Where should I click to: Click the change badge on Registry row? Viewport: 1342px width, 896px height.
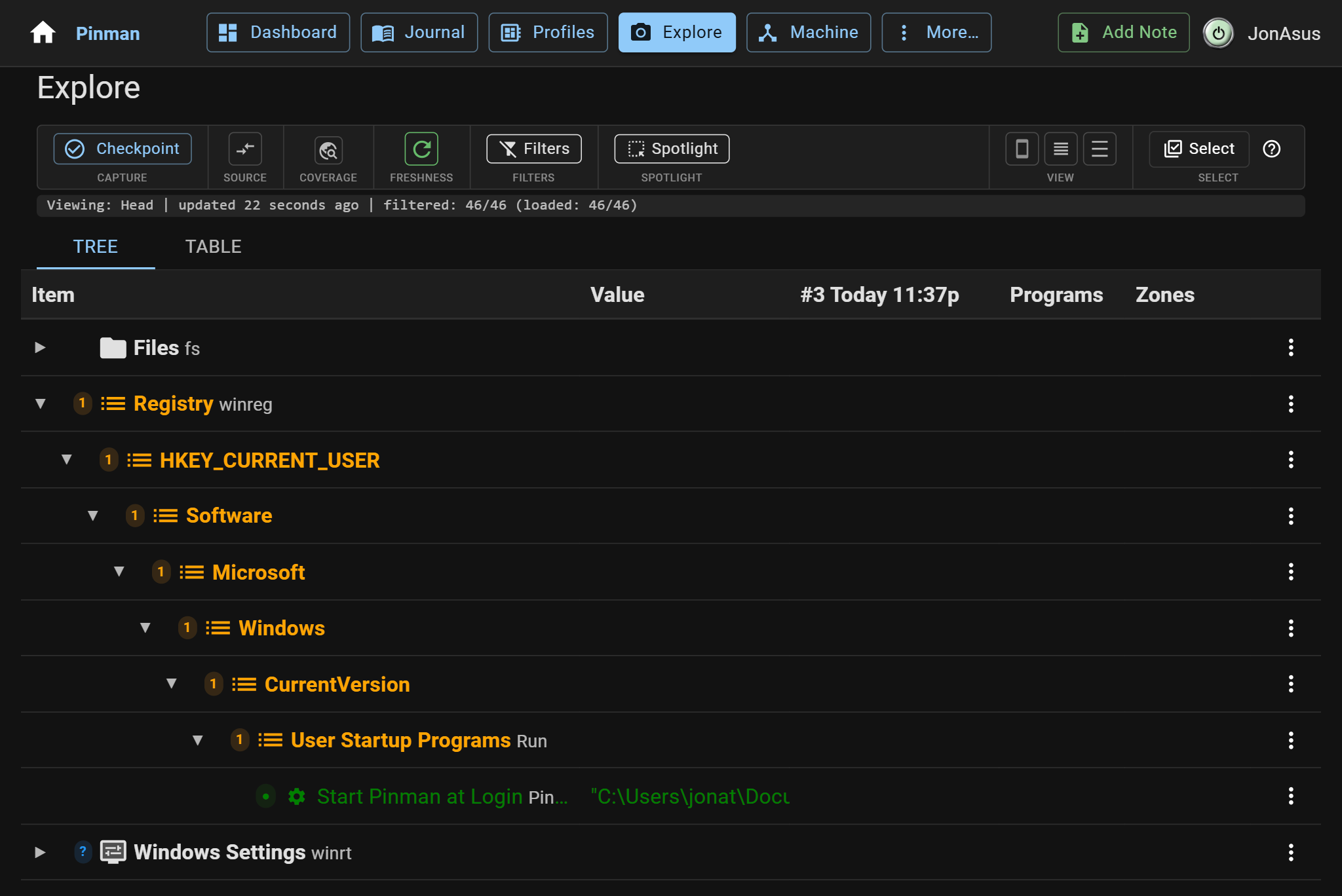(x=82, y=403)
